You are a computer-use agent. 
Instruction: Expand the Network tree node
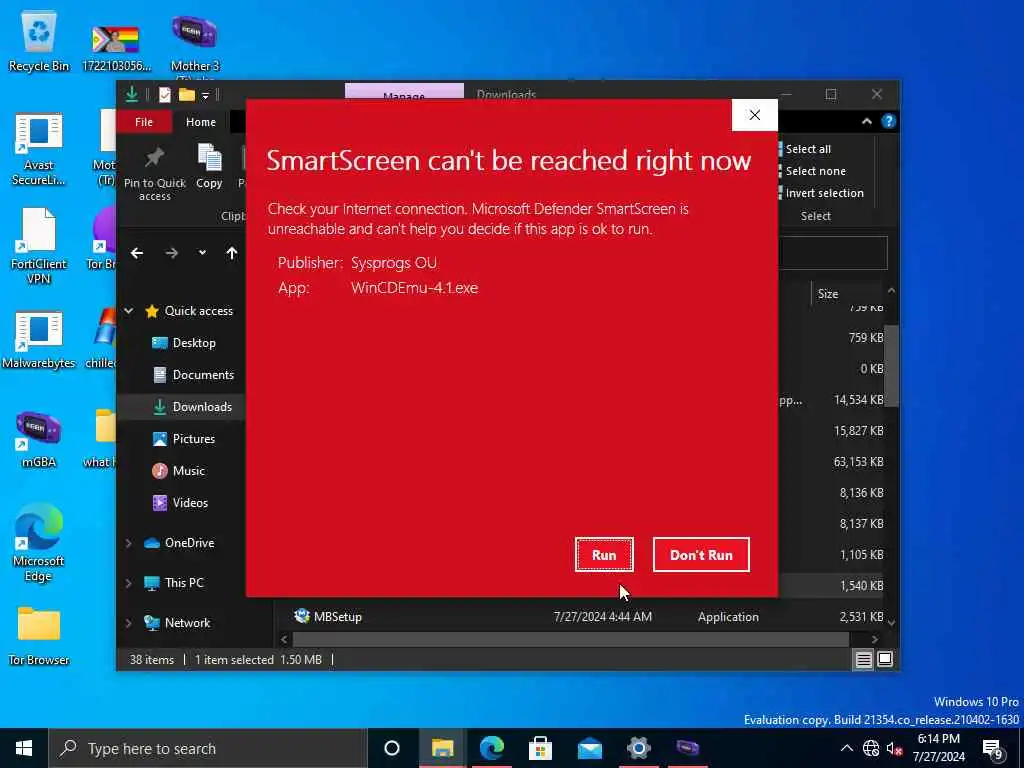click(x=129, y=623)
